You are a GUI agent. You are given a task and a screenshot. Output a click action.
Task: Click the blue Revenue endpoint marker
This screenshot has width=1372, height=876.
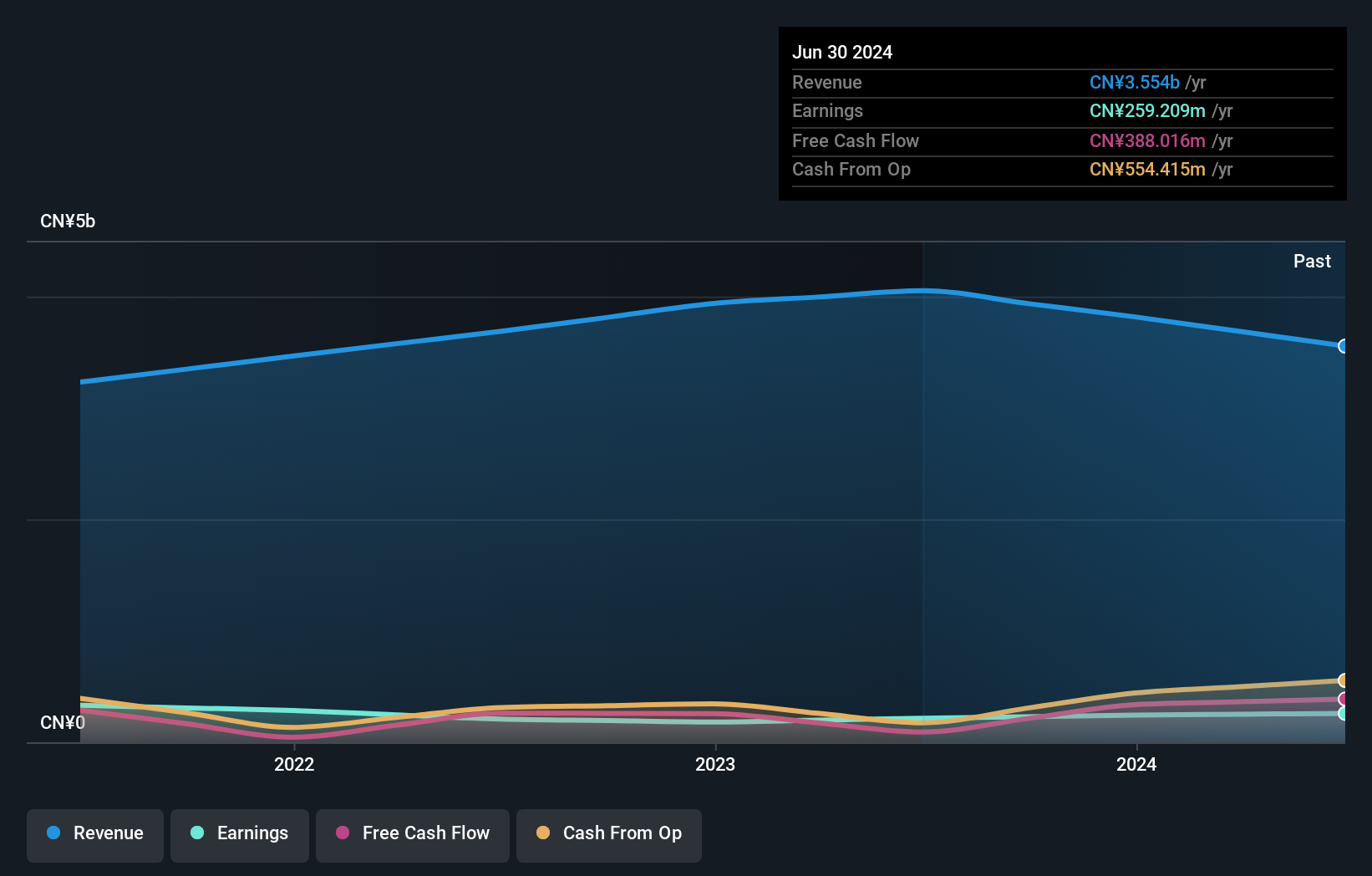(1343, 346)
